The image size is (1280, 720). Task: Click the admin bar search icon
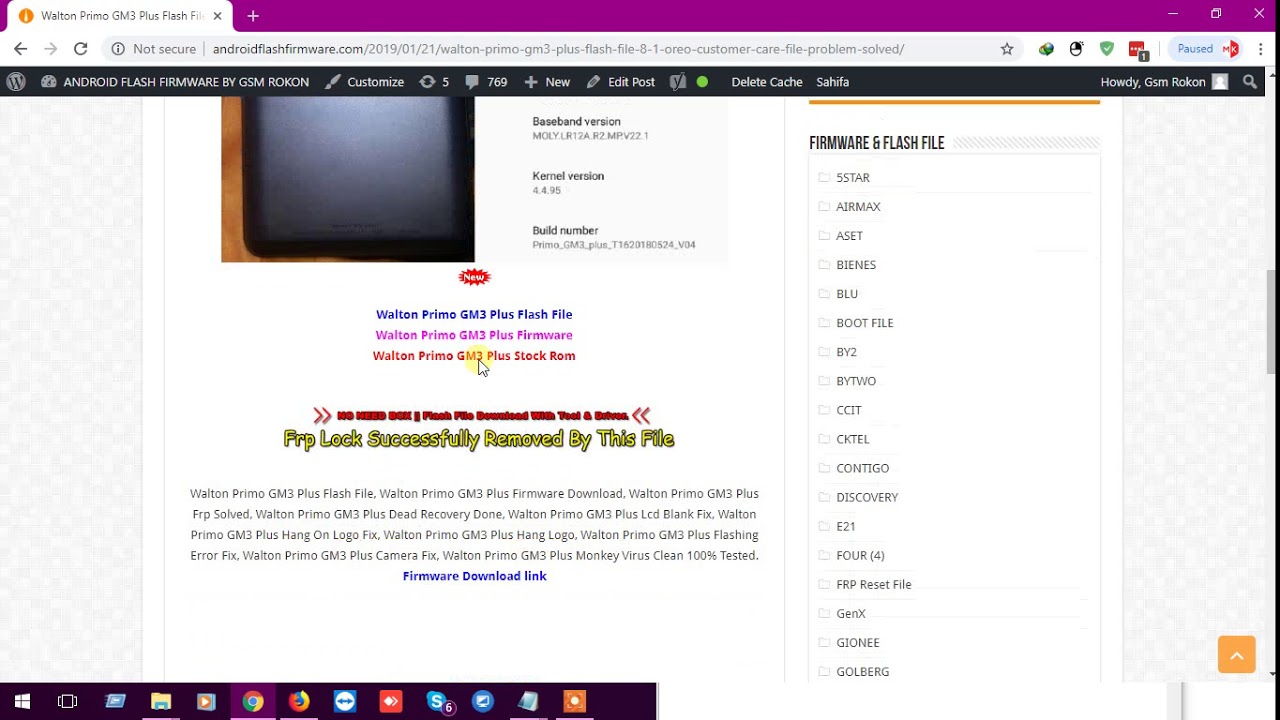pos(1250,82)
